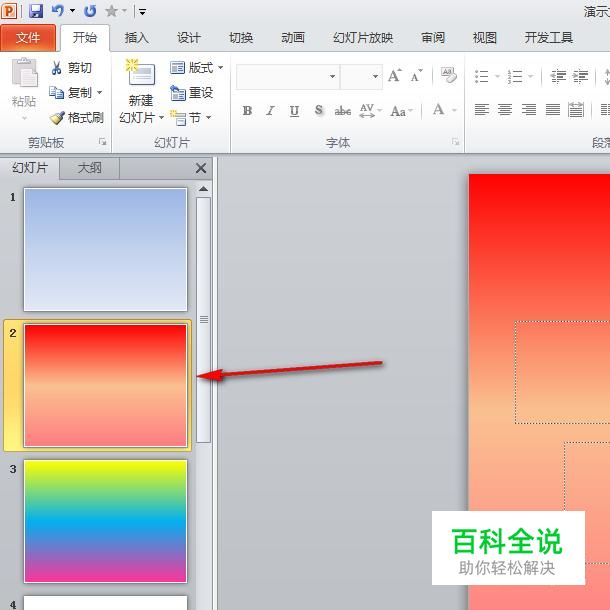Toggle text Shadow (S) formatting
This screenshot has width=610, height=610.
pyautogui.click(x=319, y=111)
